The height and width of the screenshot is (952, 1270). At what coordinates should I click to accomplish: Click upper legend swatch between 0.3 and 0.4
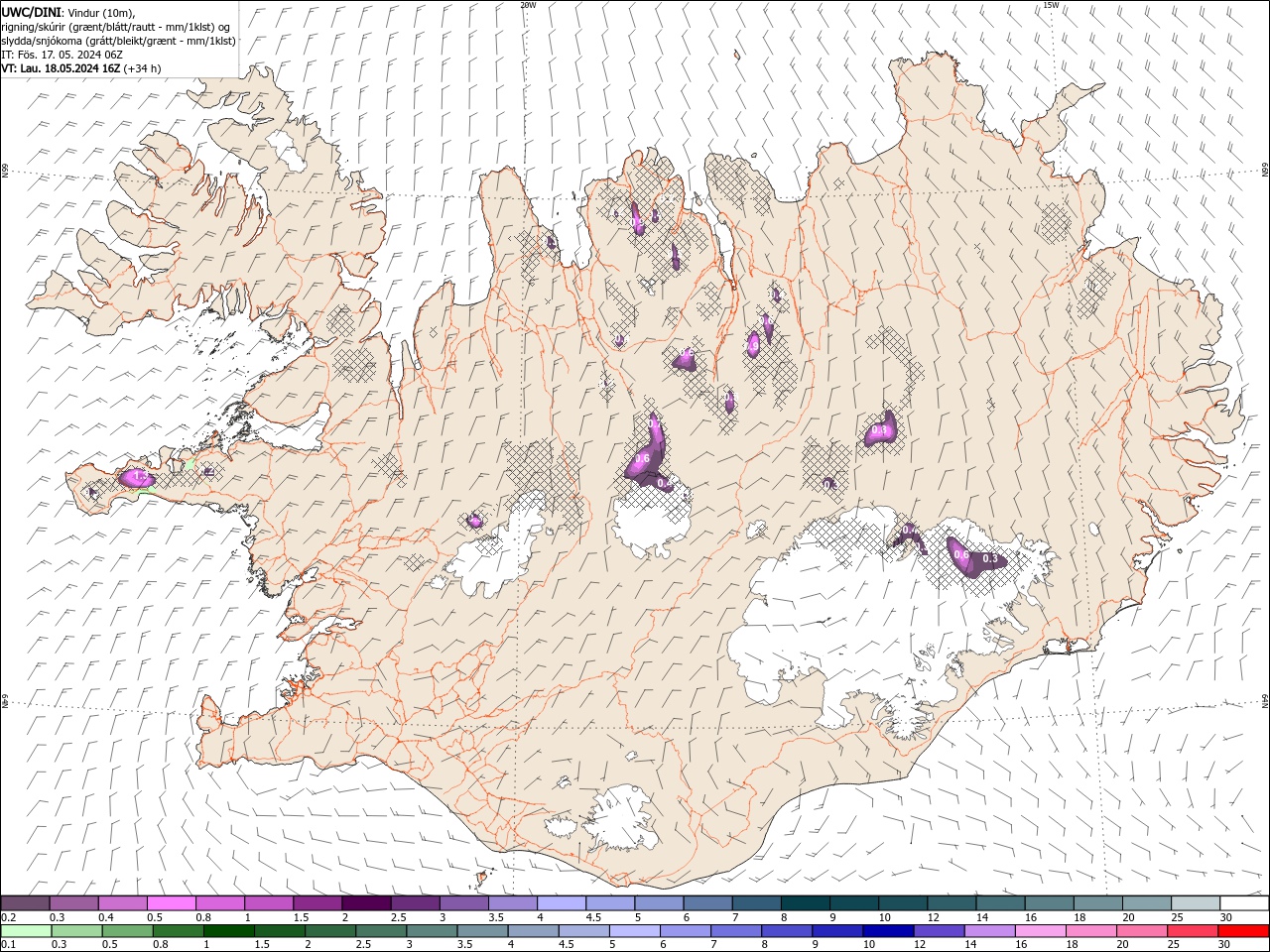click(74, 903)
